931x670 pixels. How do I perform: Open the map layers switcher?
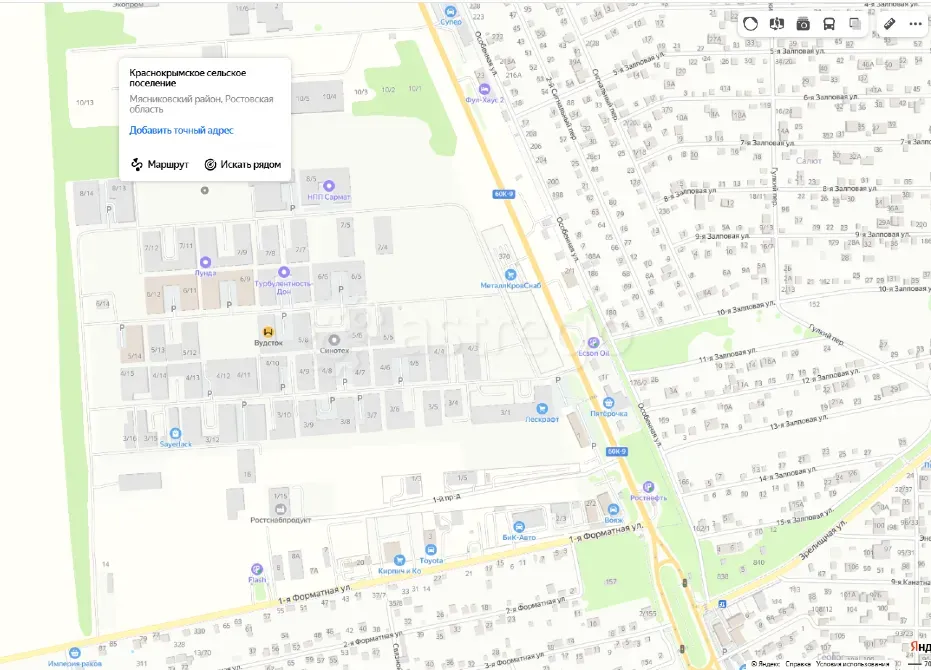pos(855,23)
